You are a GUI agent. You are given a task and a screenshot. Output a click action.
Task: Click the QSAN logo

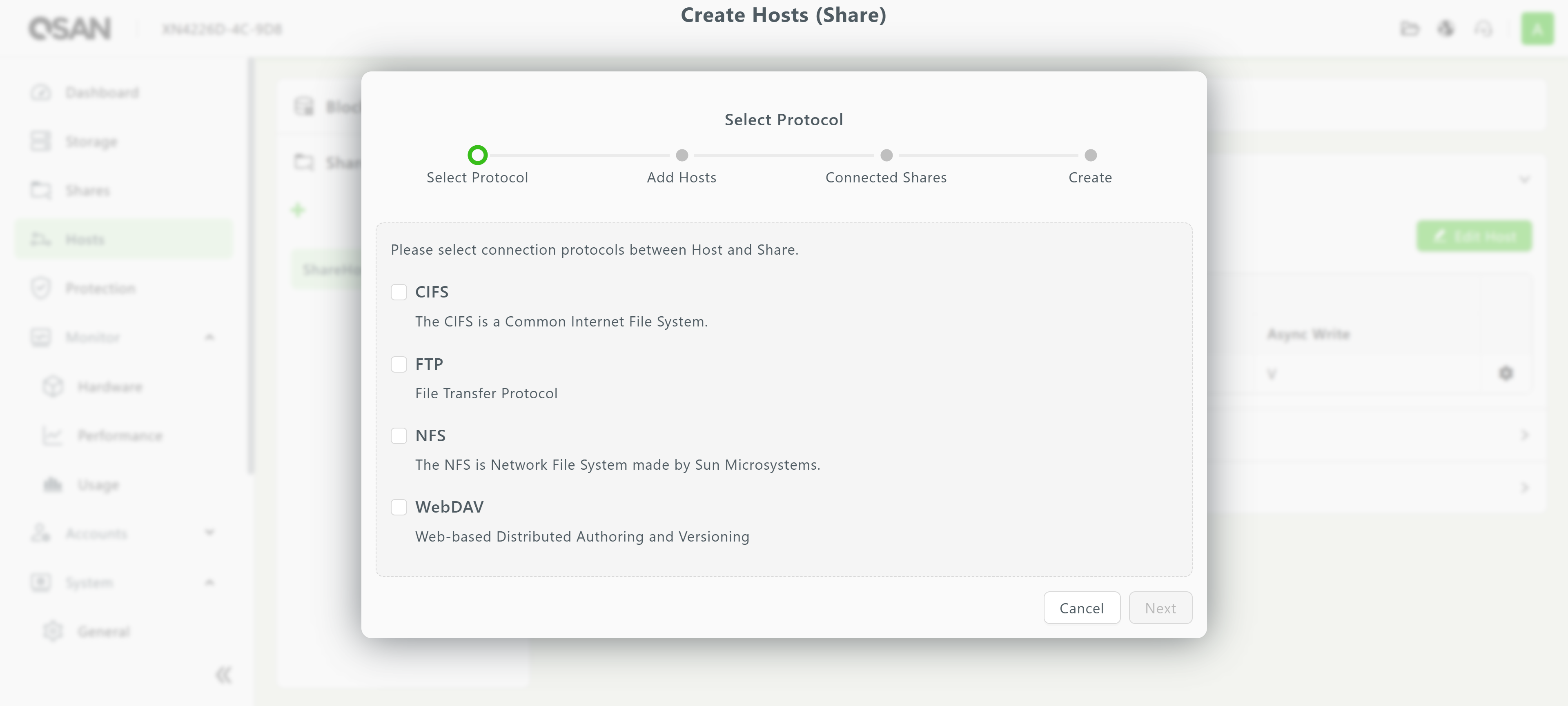(70, 29)
